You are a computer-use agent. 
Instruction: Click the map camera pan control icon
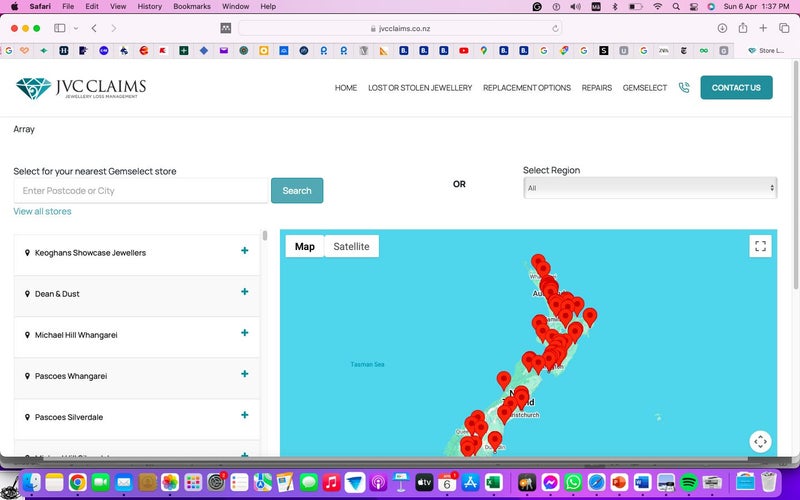tap(760, 441)
